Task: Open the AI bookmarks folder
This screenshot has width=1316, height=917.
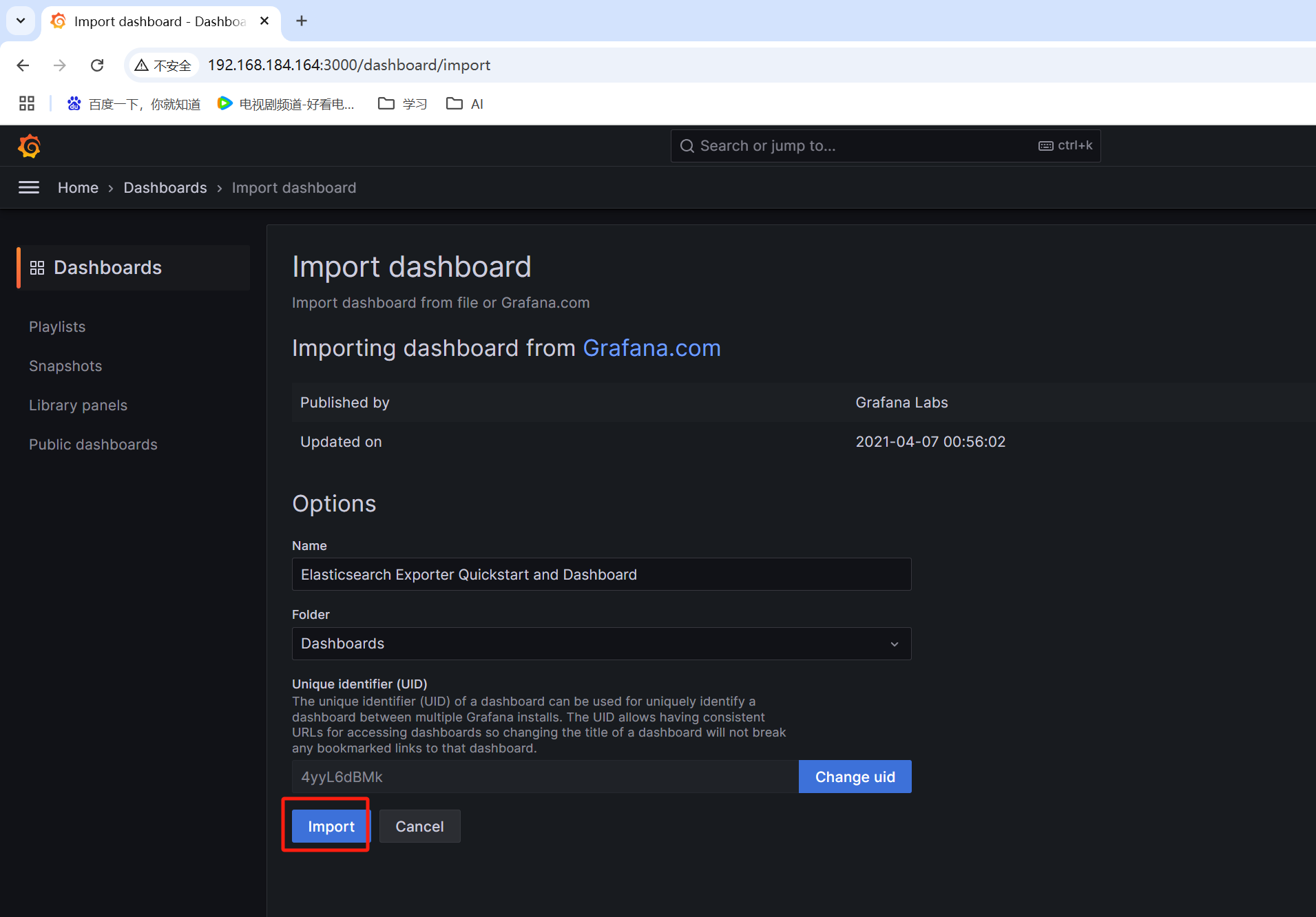Action: click(465, 104)
